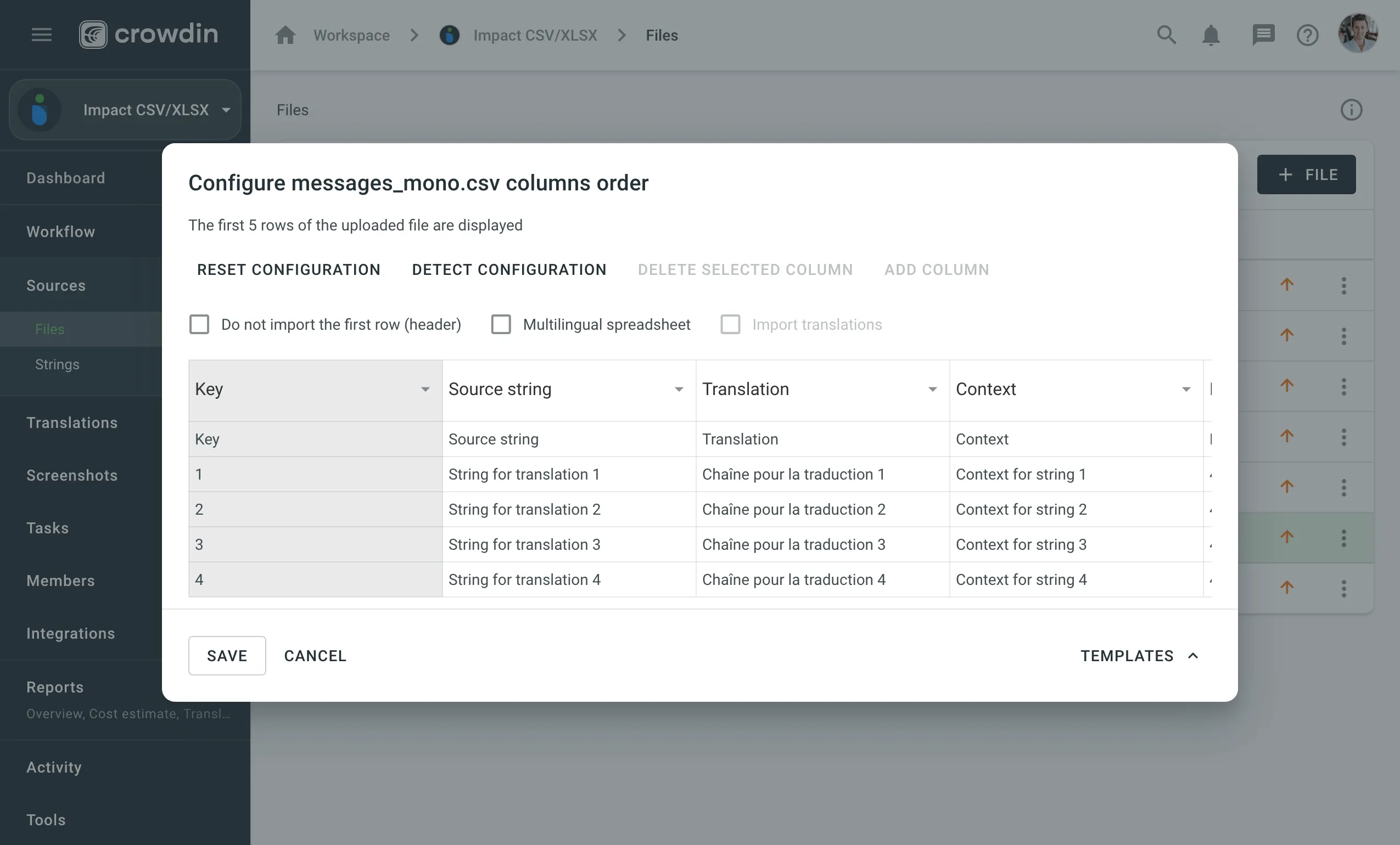Open the help question mark icon
Viewport: 1400px width, 845px height.
point(1307,35)
